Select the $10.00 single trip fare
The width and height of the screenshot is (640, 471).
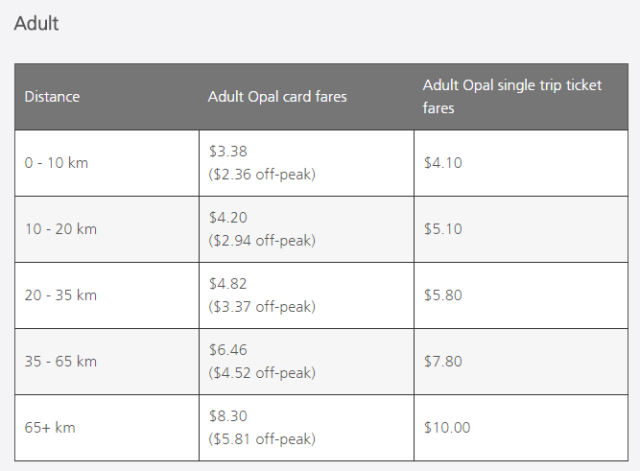[x=447, y=427]
